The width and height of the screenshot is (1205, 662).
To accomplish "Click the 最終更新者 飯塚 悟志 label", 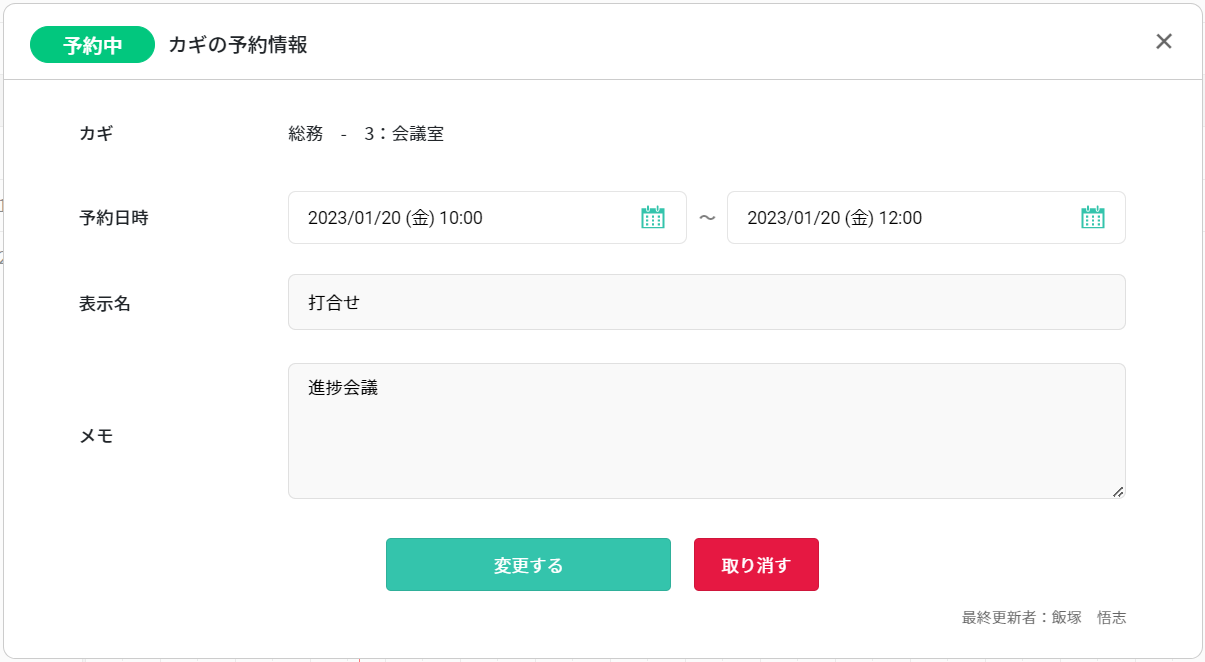I will (x=1043, y=617).
